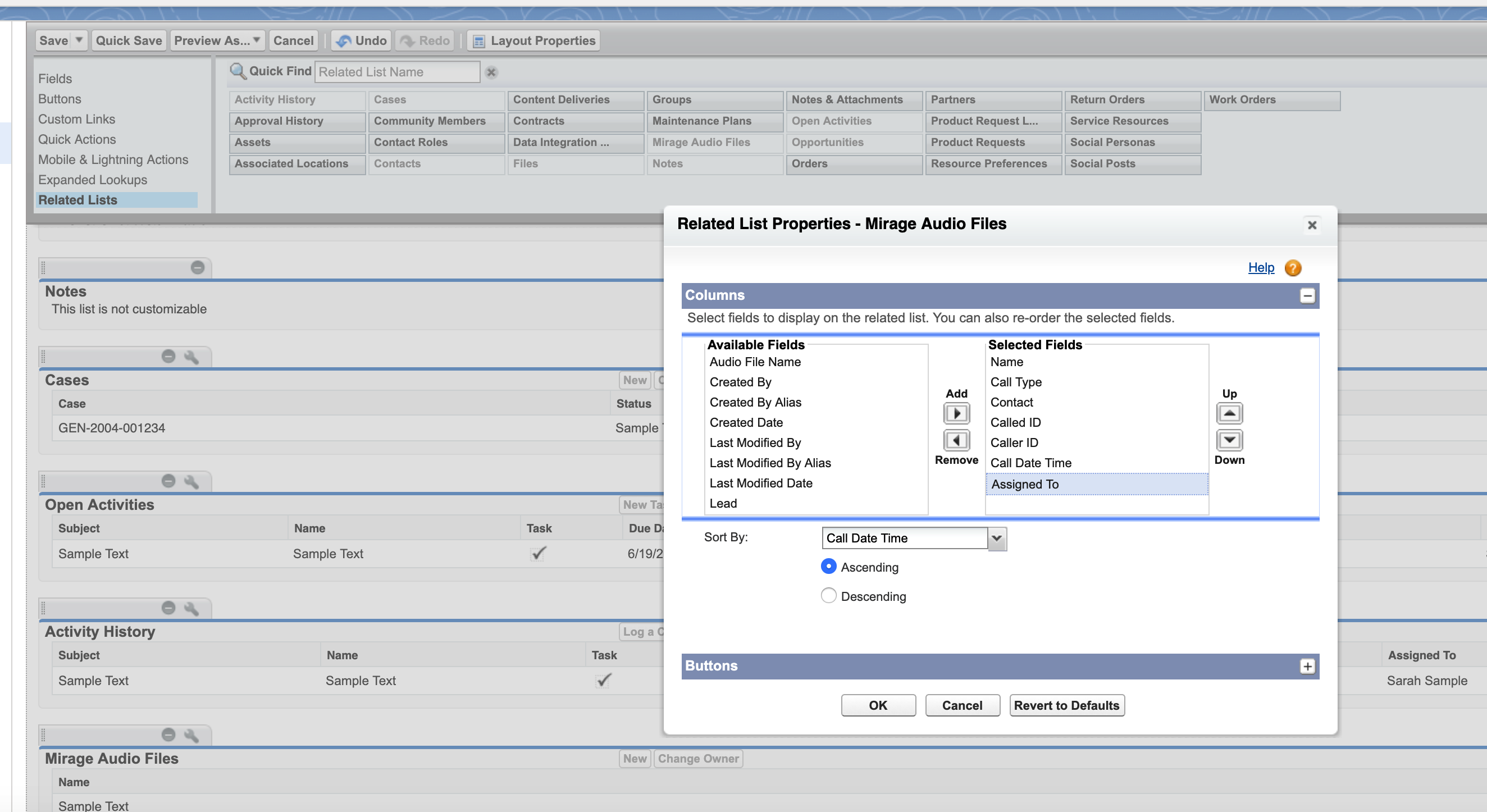
Task: Open Activity History wrench properties
Action: (x=191, y=608)
